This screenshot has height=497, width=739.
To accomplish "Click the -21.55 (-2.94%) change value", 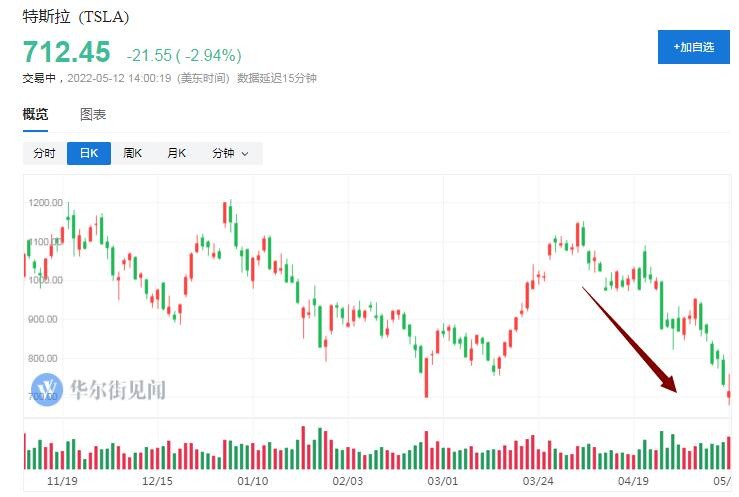I will pos(184,54).
